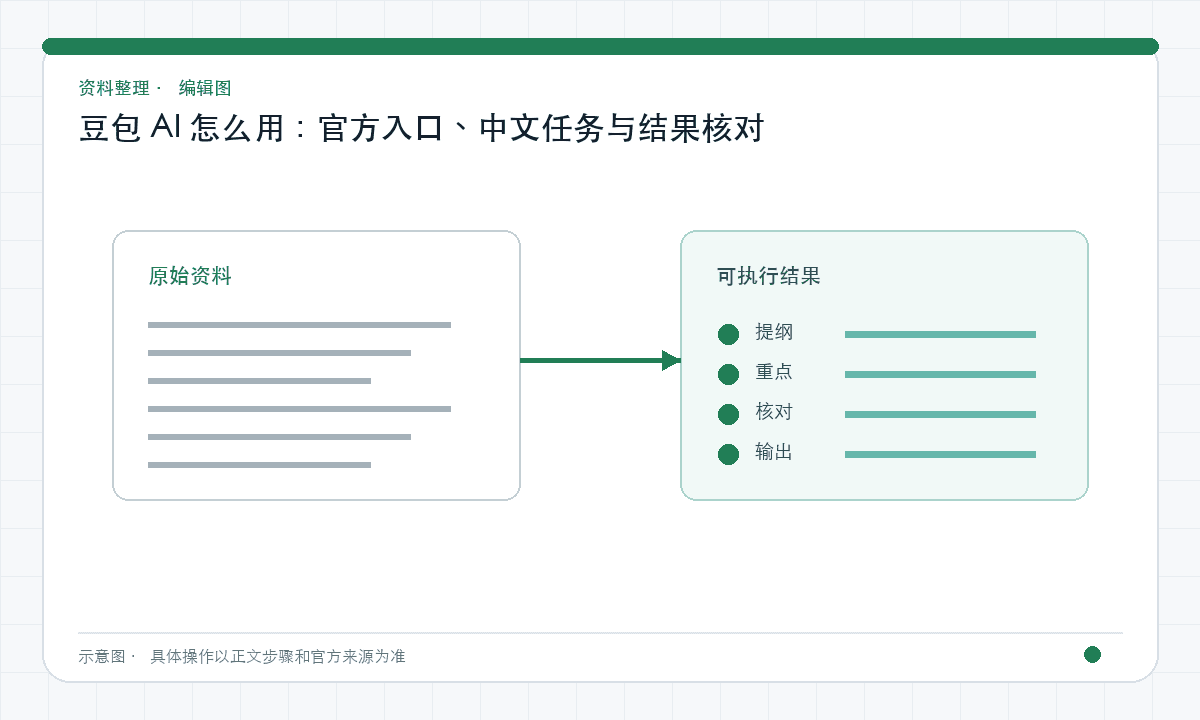Click the green bullet next to 提纲

728,334
